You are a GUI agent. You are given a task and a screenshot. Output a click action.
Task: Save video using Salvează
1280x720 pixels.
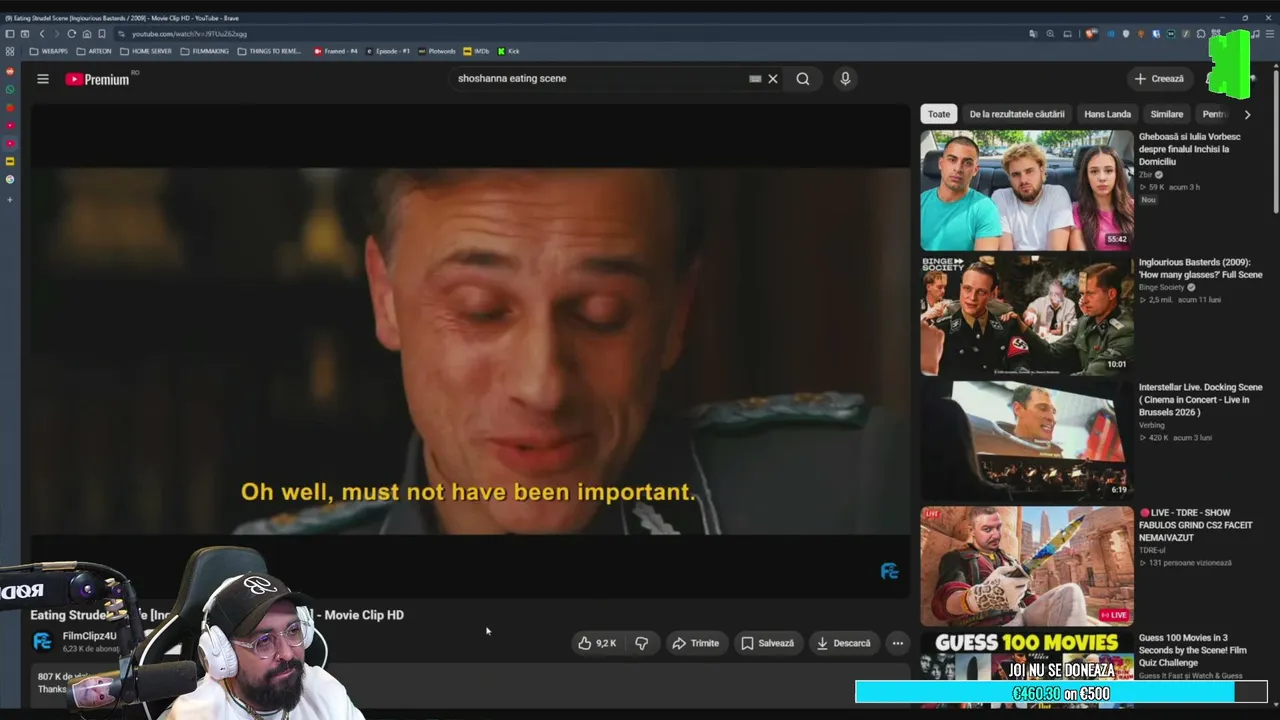767,643
